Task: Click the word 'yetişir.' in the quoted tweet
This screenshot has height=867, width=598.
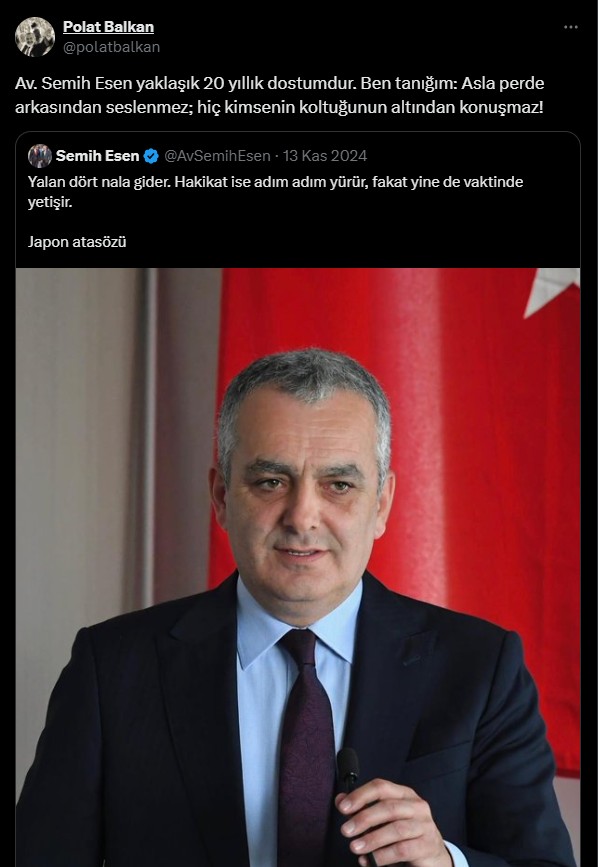Action: 50,202
